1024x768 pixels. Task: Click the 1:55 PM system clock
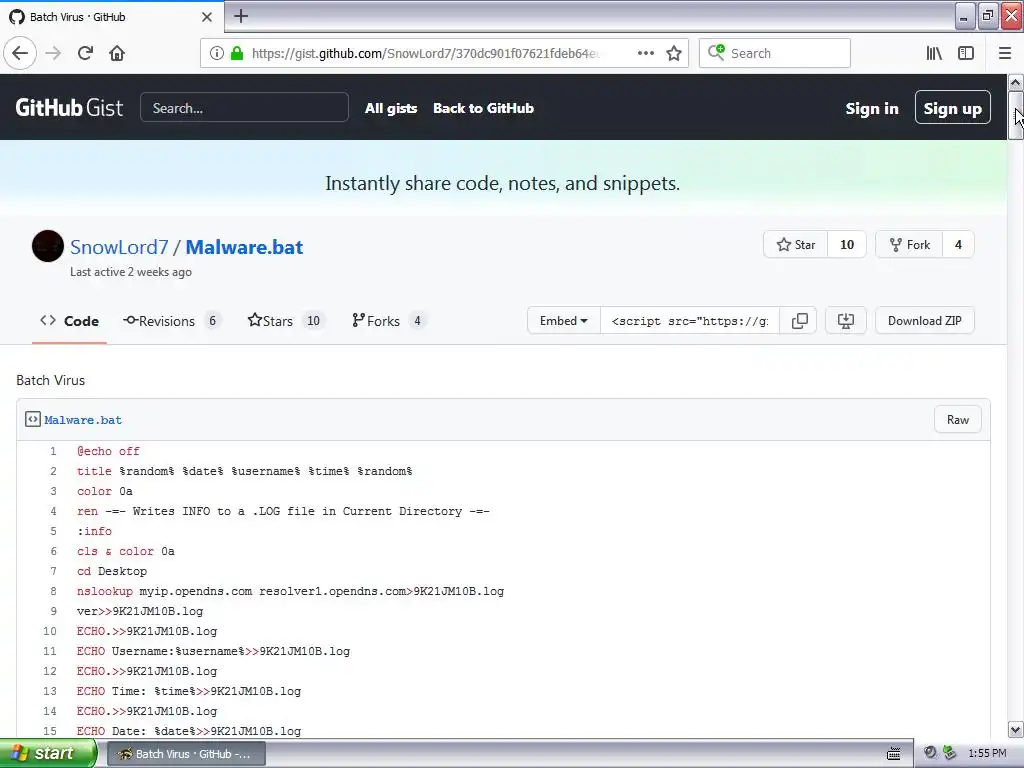tap(987, 754)
